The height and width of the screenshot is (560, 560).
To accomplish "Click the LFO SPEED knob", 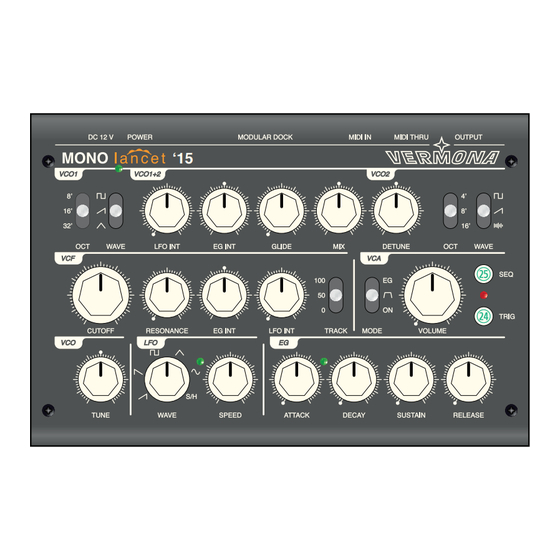I will 230,379.
